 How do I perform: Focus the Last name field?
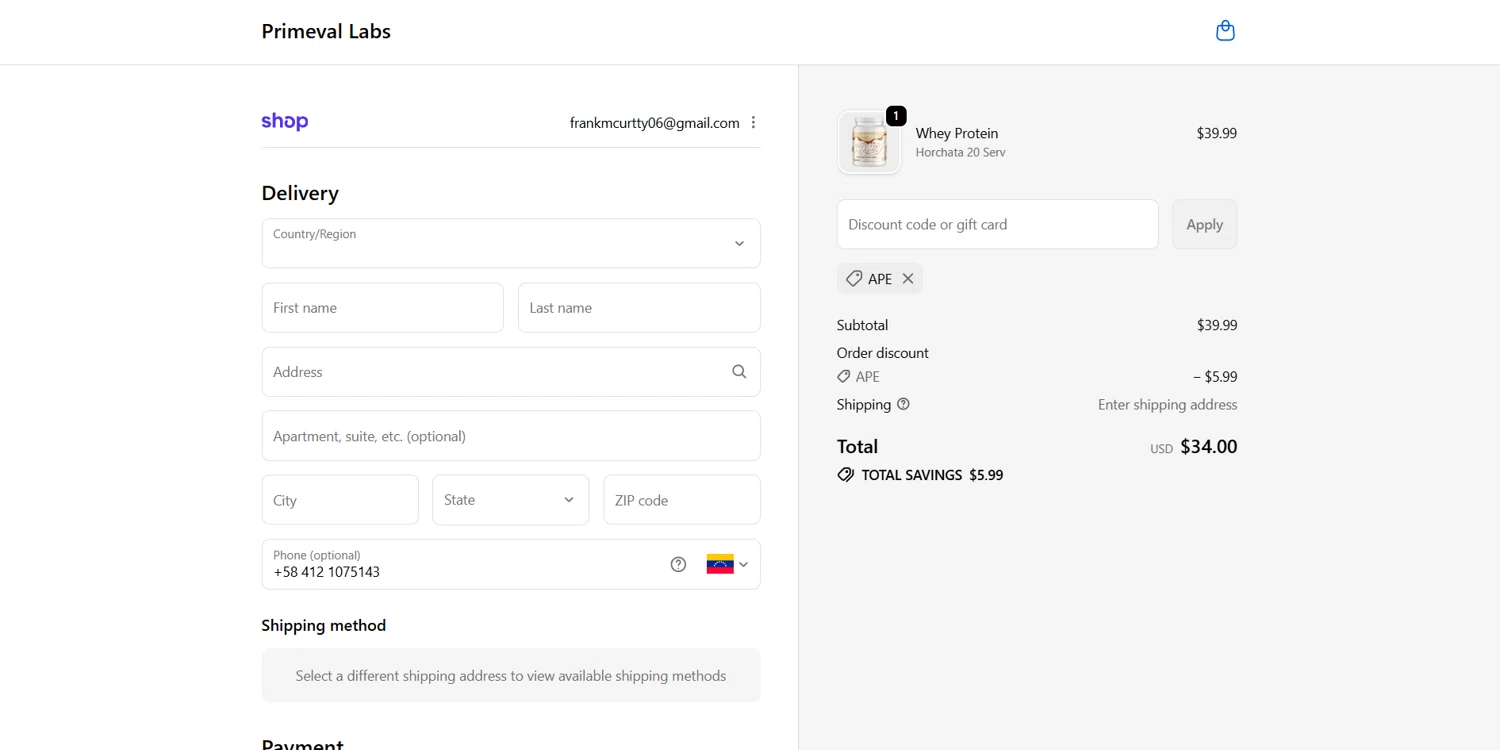click(639, 308)
